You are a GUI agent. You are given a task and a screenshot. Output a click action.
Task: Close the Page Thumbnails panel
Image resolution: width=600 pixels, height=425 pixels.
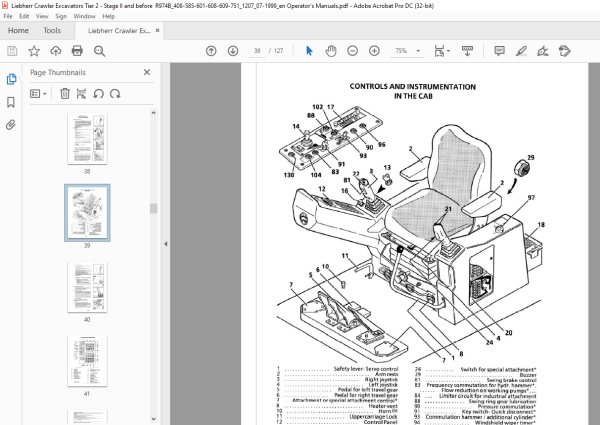click(x=147, y=72)
